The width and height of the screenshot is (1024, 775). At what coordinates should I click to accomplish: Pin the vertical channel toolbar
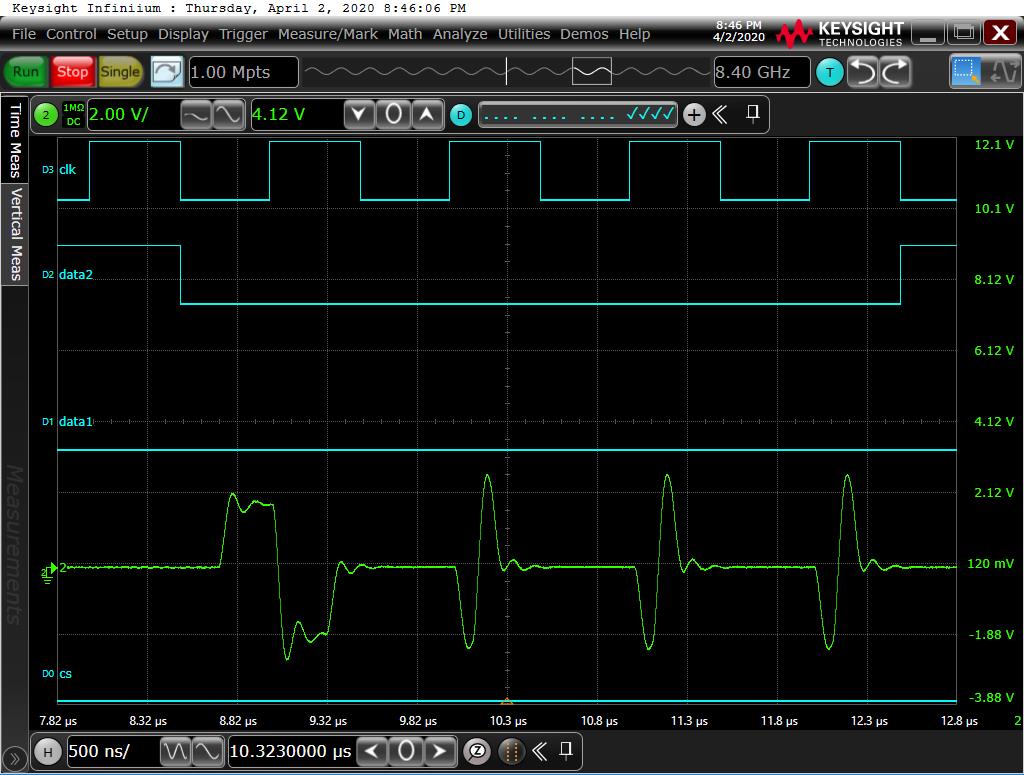click(753, 114)
